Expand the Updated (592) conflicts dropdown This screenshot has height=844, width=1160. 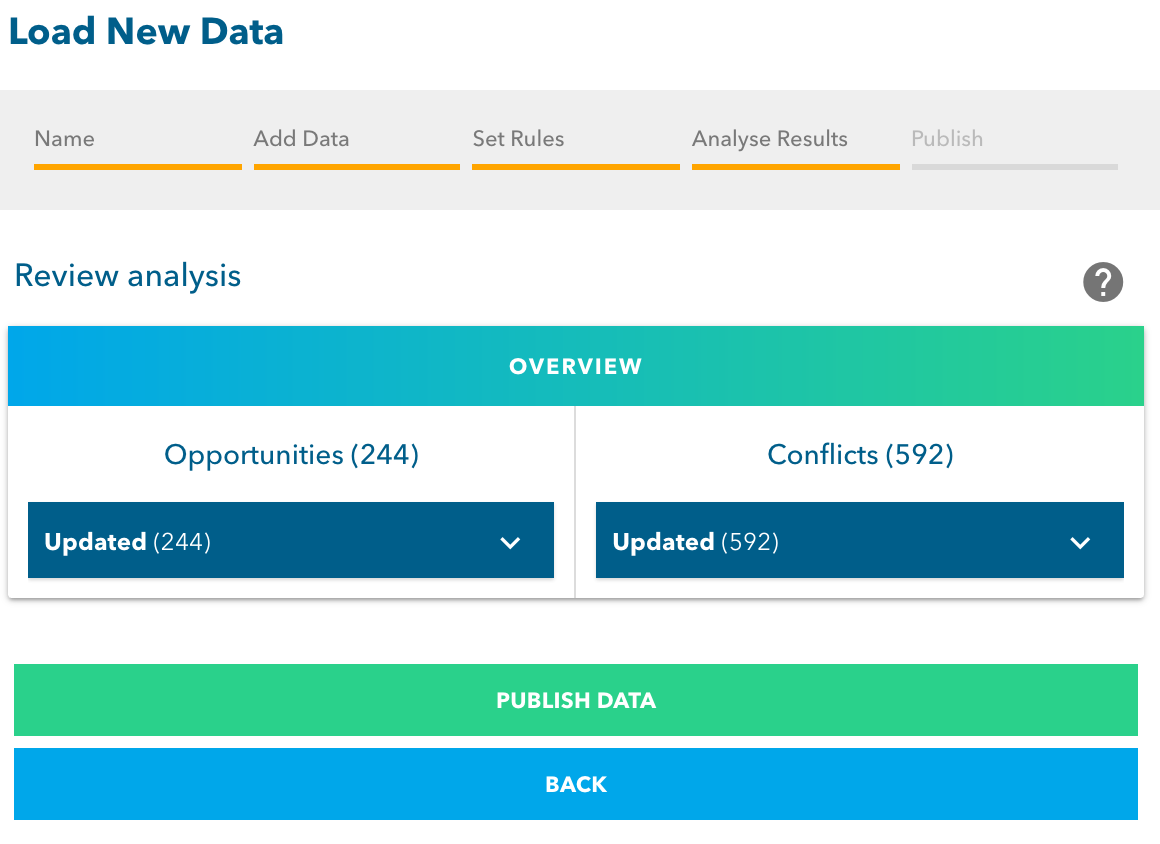860,540
